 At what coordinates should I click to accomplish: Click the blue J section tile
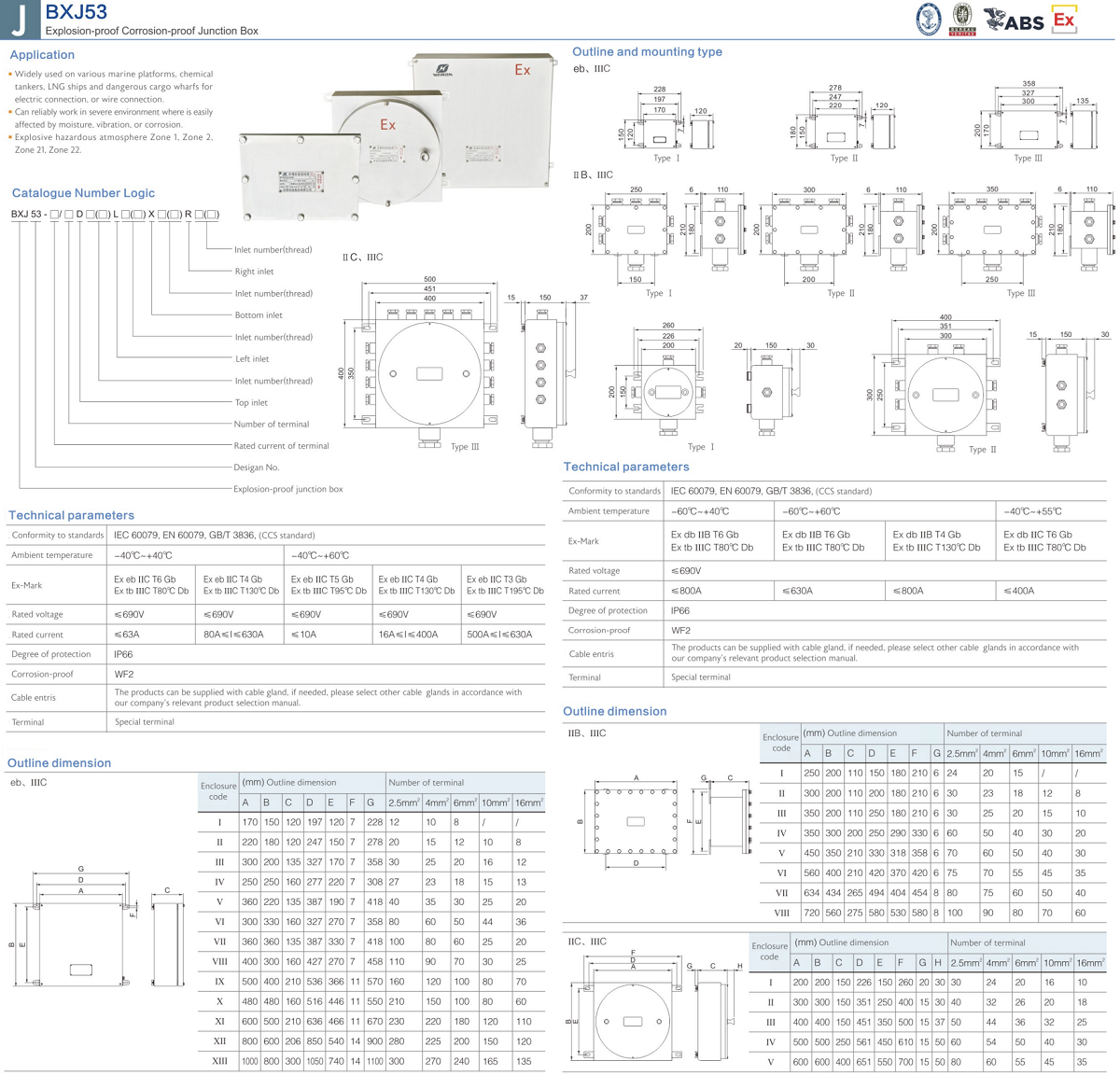click(20, 19)
